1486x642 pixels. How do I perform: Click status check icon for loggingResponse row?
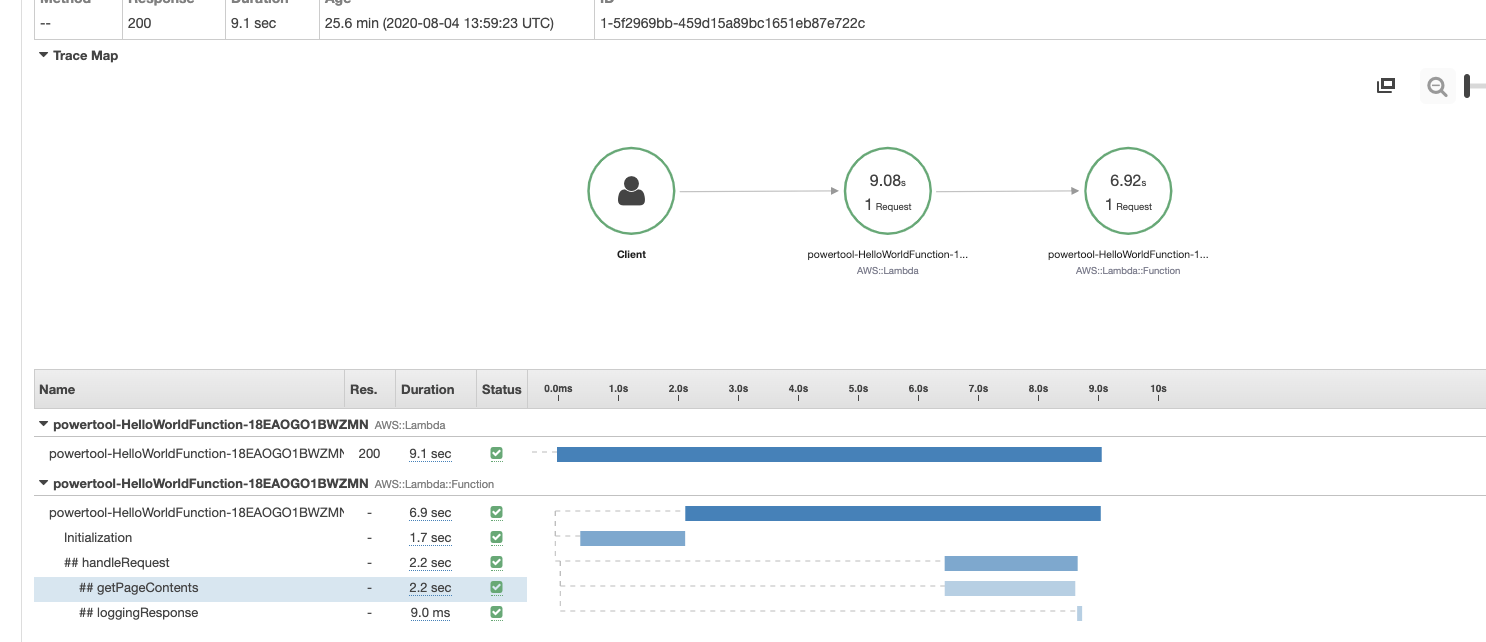(x=496, y=612)
